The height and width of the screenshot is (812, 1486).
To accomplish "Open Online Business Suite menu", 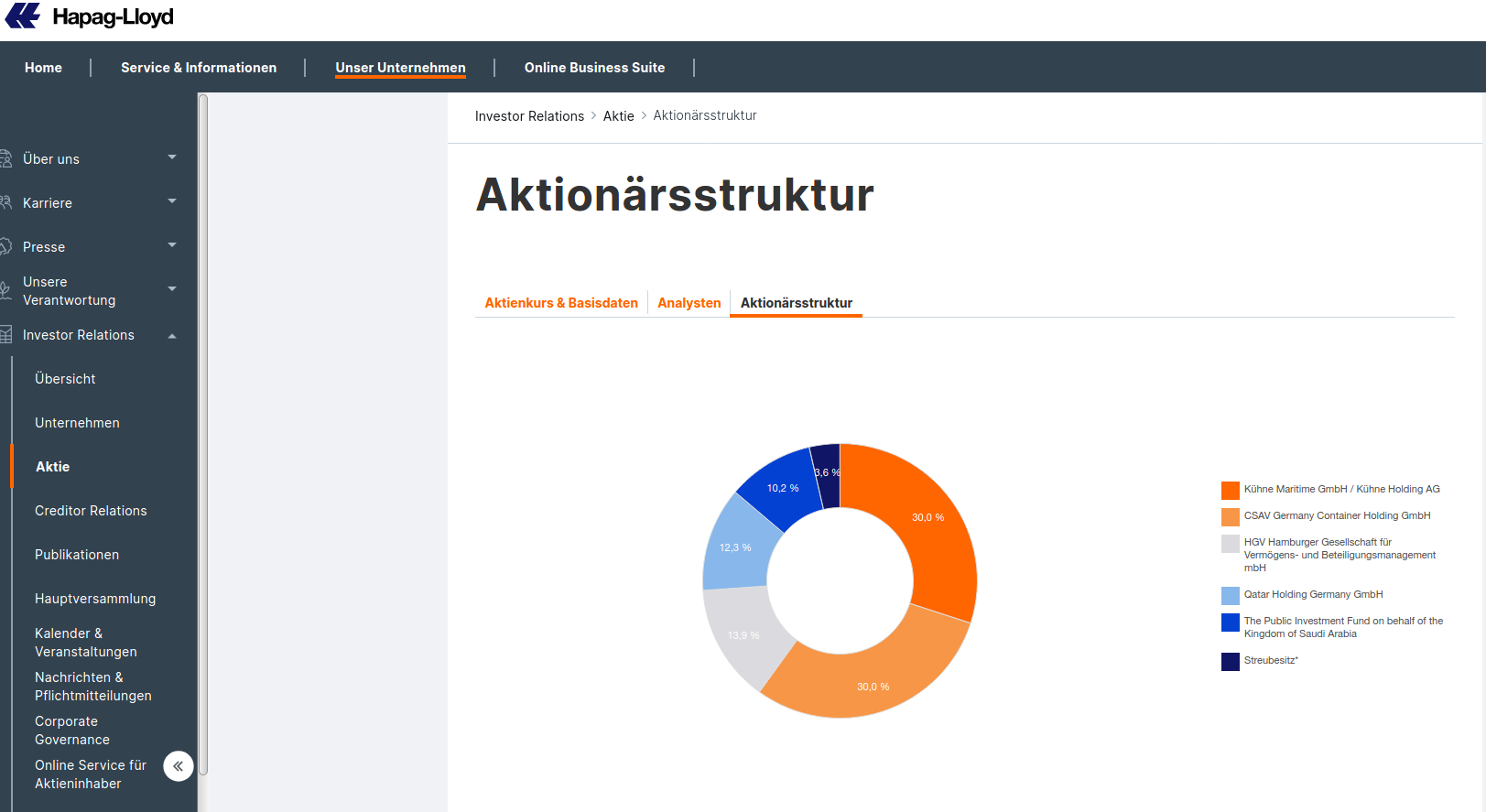I will click(595, 68).
